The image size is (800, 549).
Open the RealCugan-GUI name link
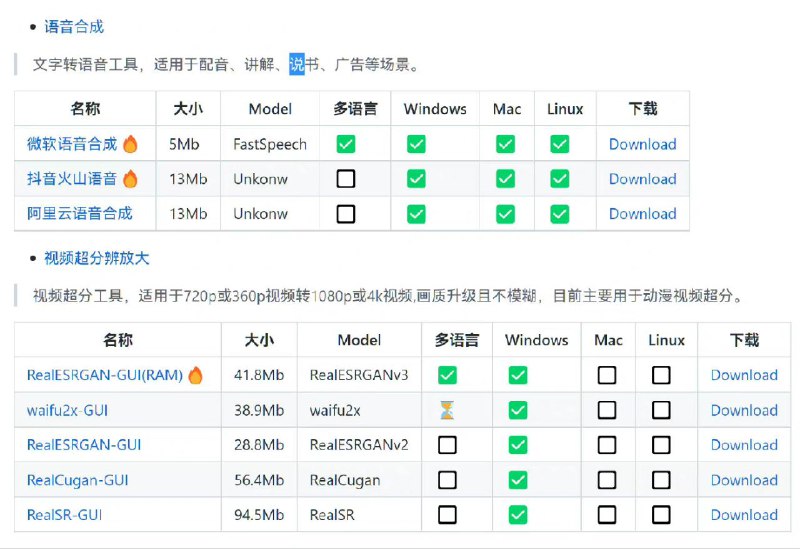click(77, 480)
